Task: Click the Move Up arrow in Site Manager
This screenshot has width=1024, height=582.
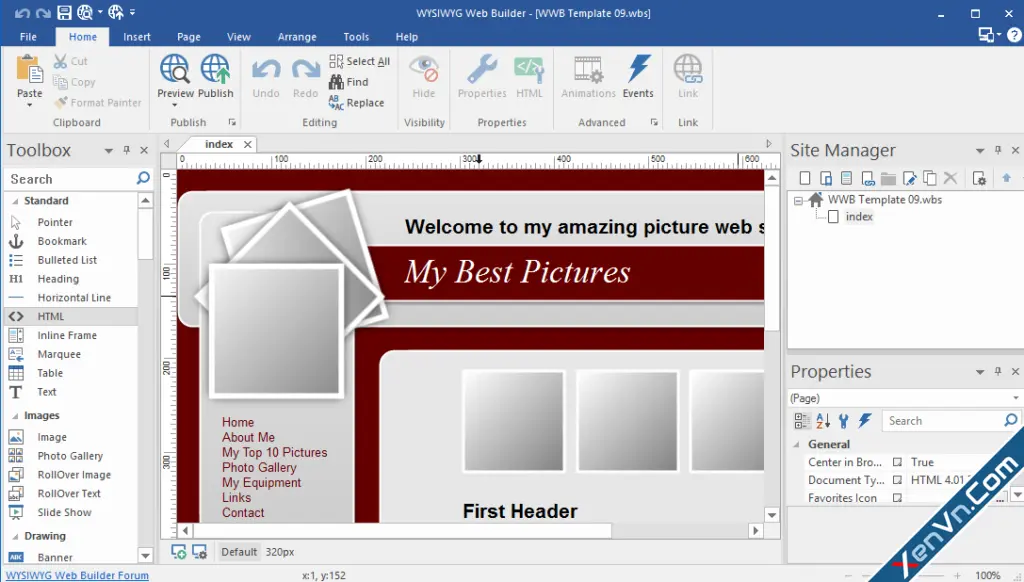Action: [1006, 178]
